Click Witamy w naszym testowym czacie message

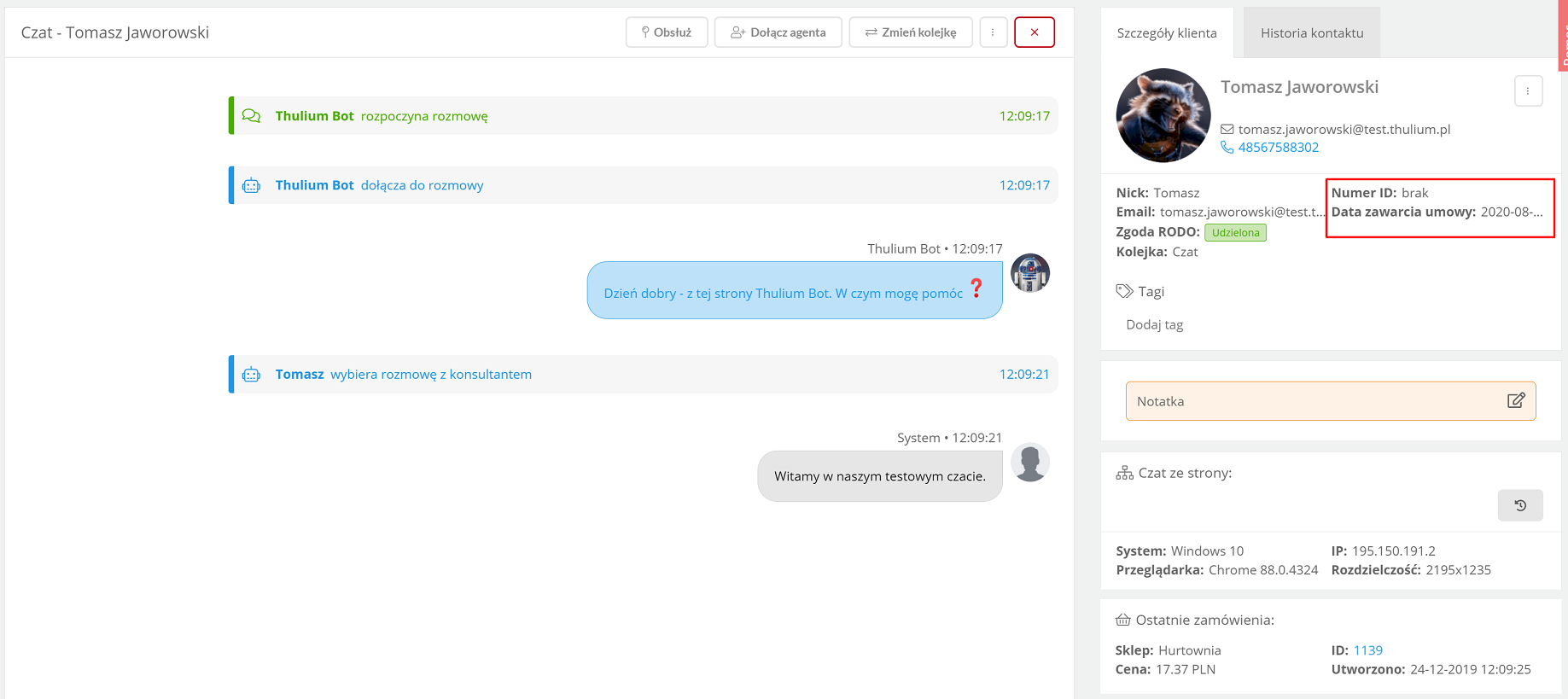[x=879, y=476]
